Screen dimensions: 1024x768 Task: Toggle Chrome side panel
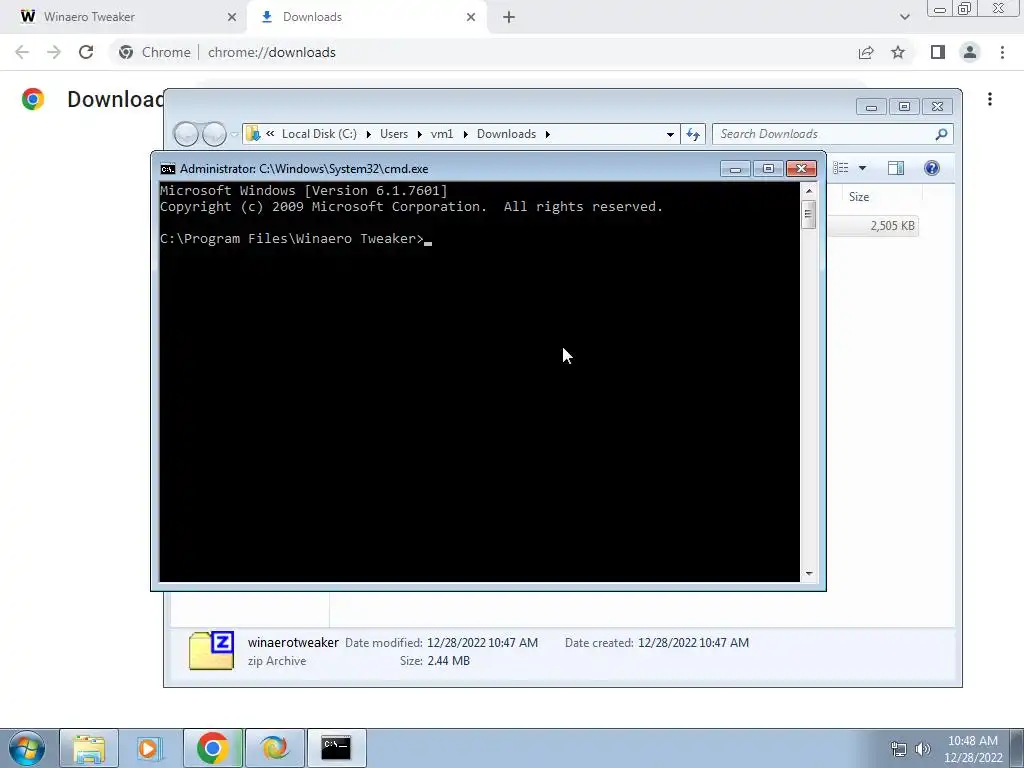pyautogui.click(x=938, y=52)
